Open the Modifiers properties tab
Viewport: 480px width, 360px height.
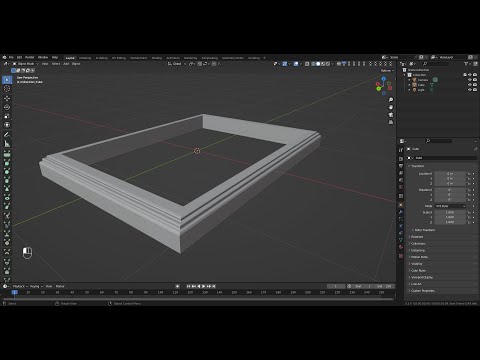pos(401,212)
